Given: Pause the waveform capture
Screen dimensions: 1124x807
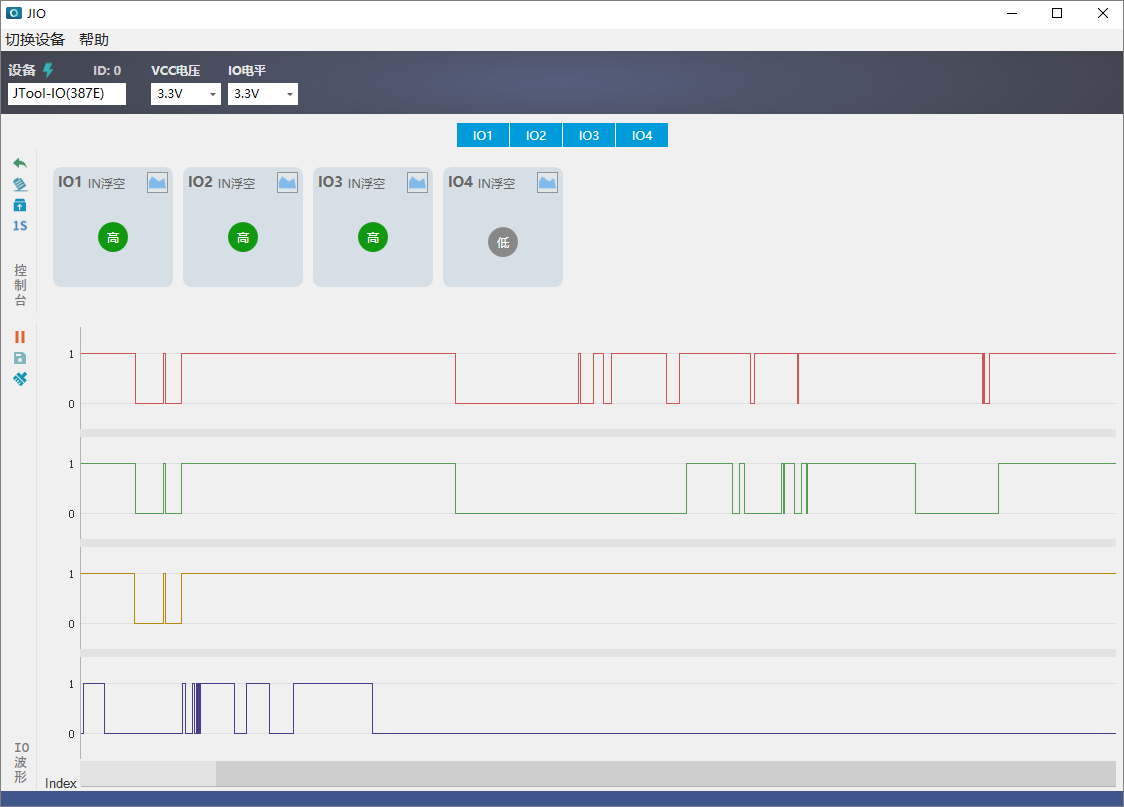Looking at the screenshot, I should click(20, 337).
